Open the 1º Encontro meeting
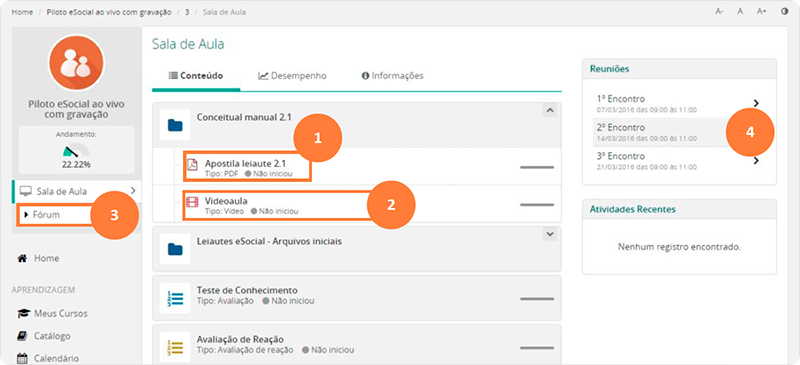The height and width of the screenshot is (365, 800). pos(679,103)
